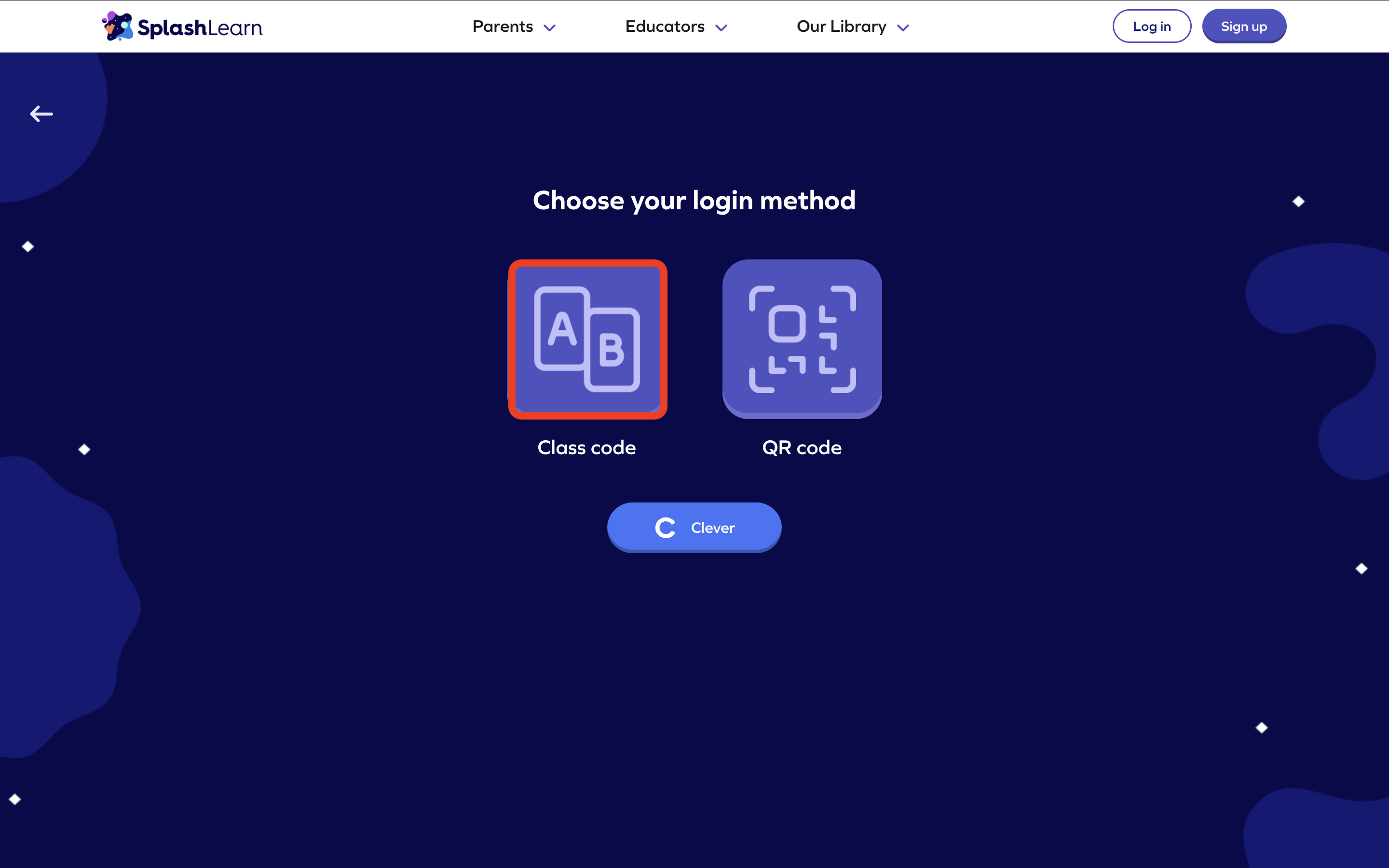This screenshot has width=1389, height=868.
Task: Click the SplashLearn logo
Action: click(x=182, y=27)
